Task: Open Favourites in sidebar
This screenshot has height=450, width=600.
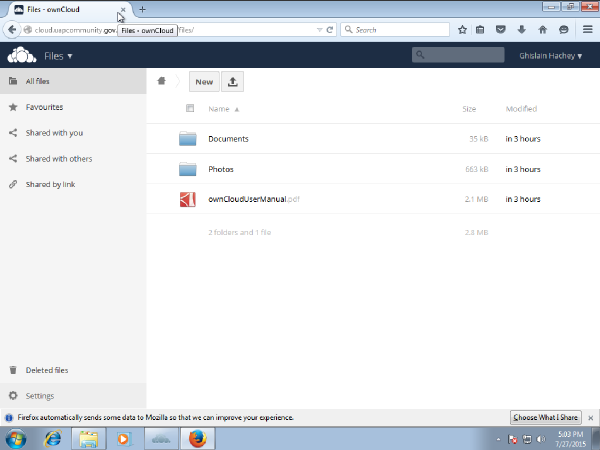Action: coord(73,107)
